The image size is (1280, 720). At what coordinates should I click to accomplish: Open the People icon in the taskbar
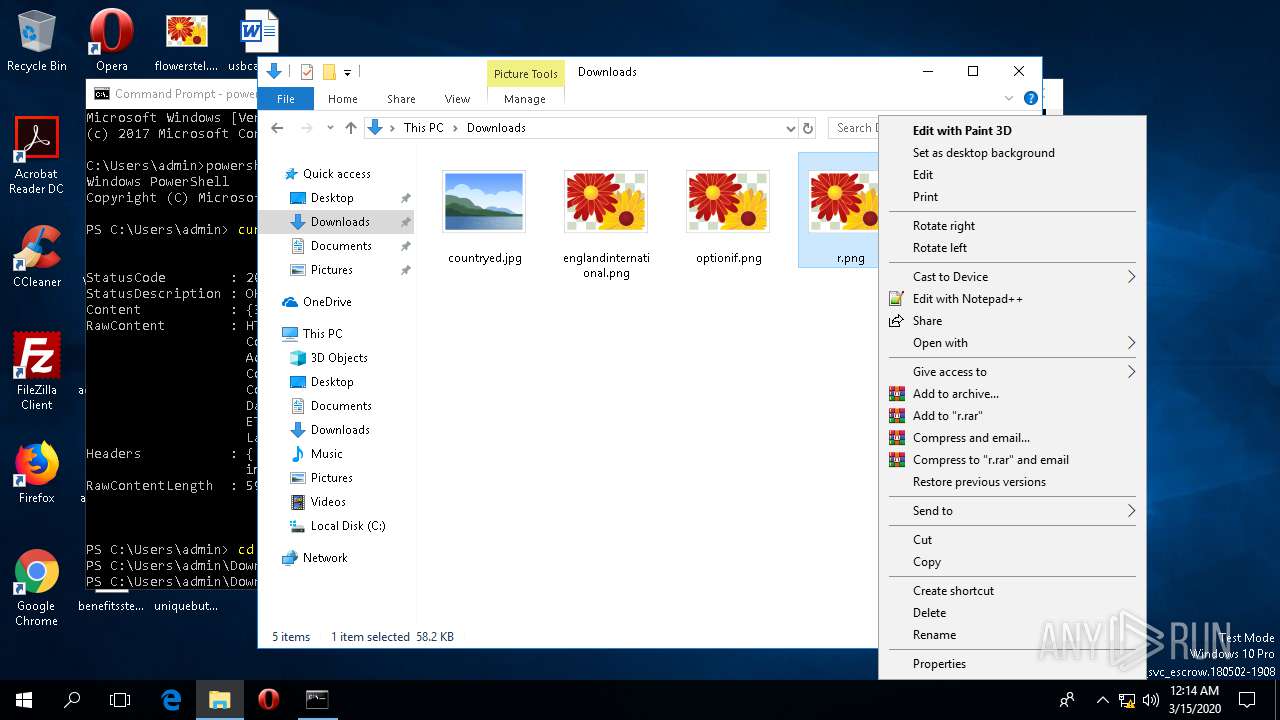pos(1068,700)
